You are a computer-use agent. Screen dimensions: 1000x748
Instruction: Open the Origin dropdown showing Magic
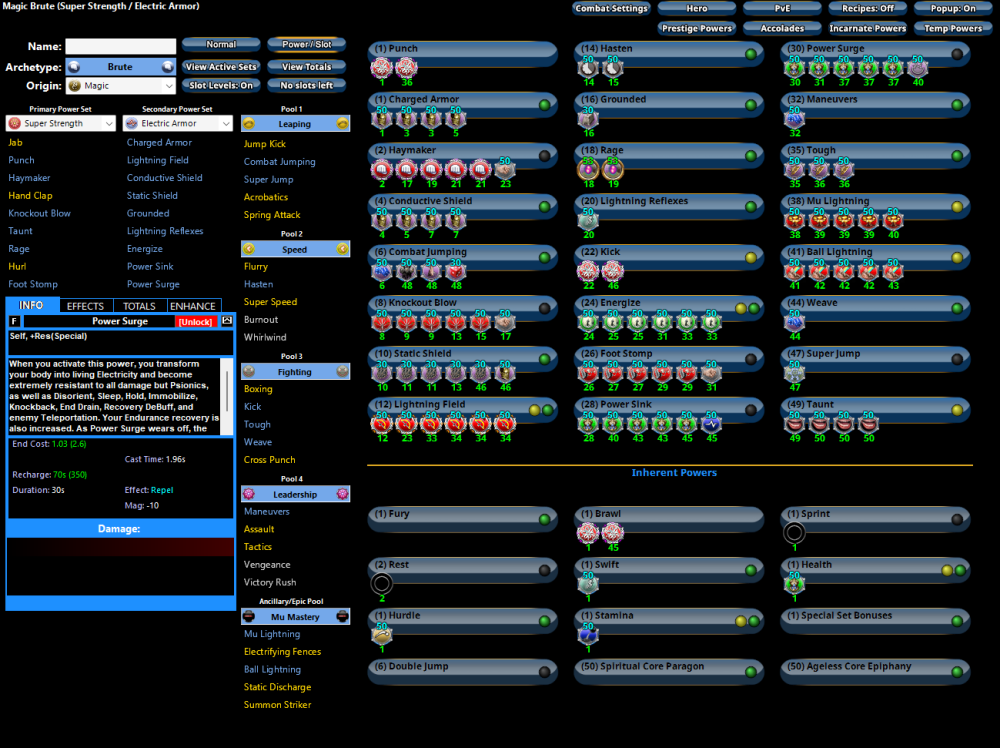click(120, 86)
